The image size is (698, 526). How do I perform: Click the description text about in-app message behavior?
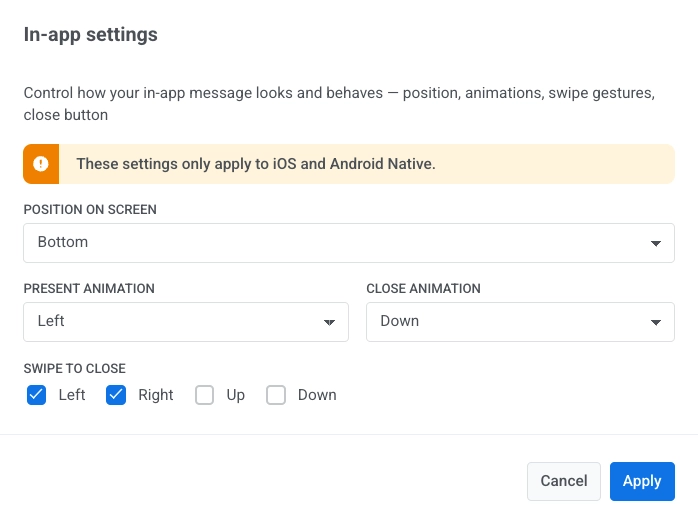[339, 104]
